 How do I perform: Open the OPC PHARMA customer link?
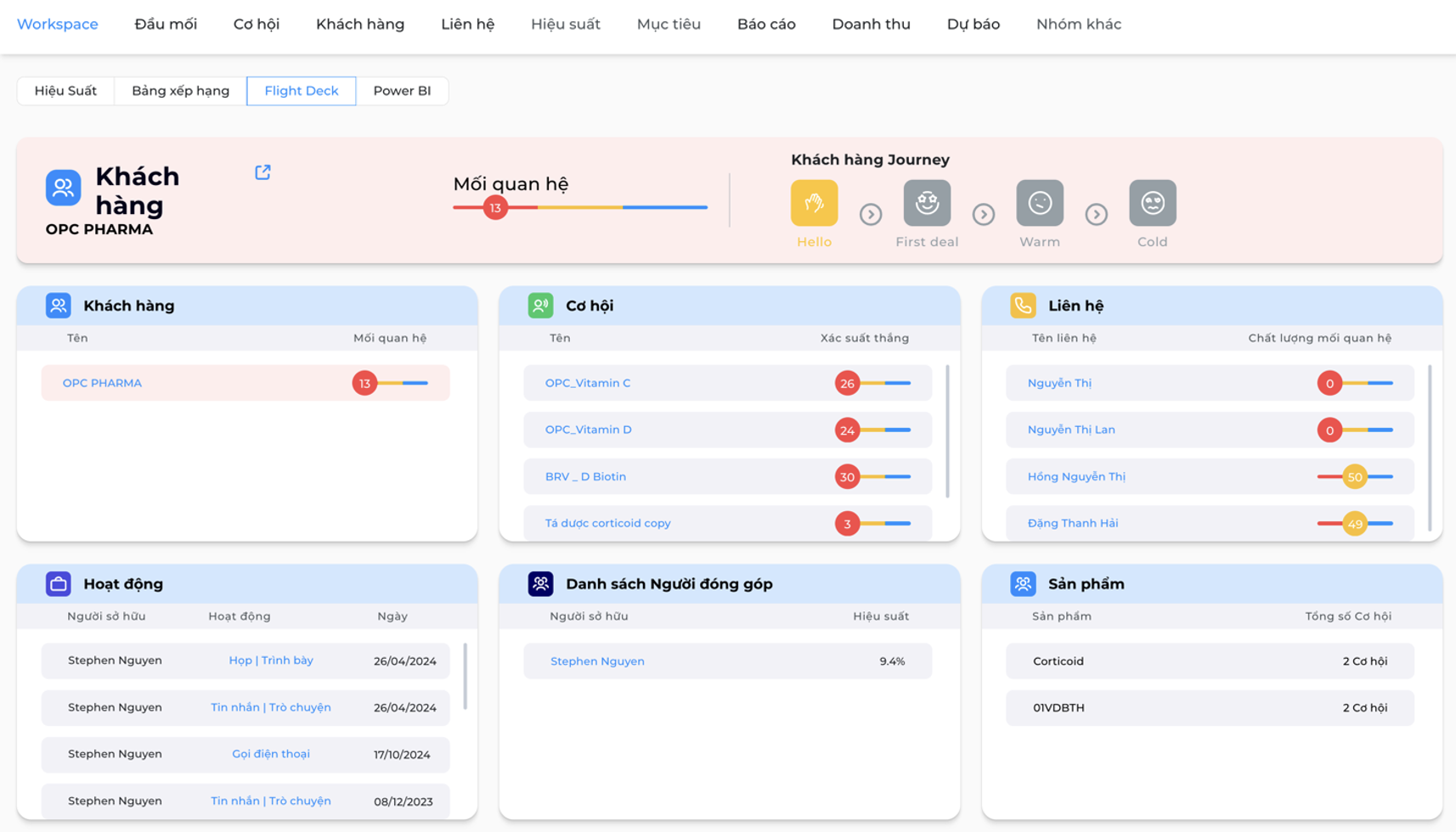[x=102, y=383]
